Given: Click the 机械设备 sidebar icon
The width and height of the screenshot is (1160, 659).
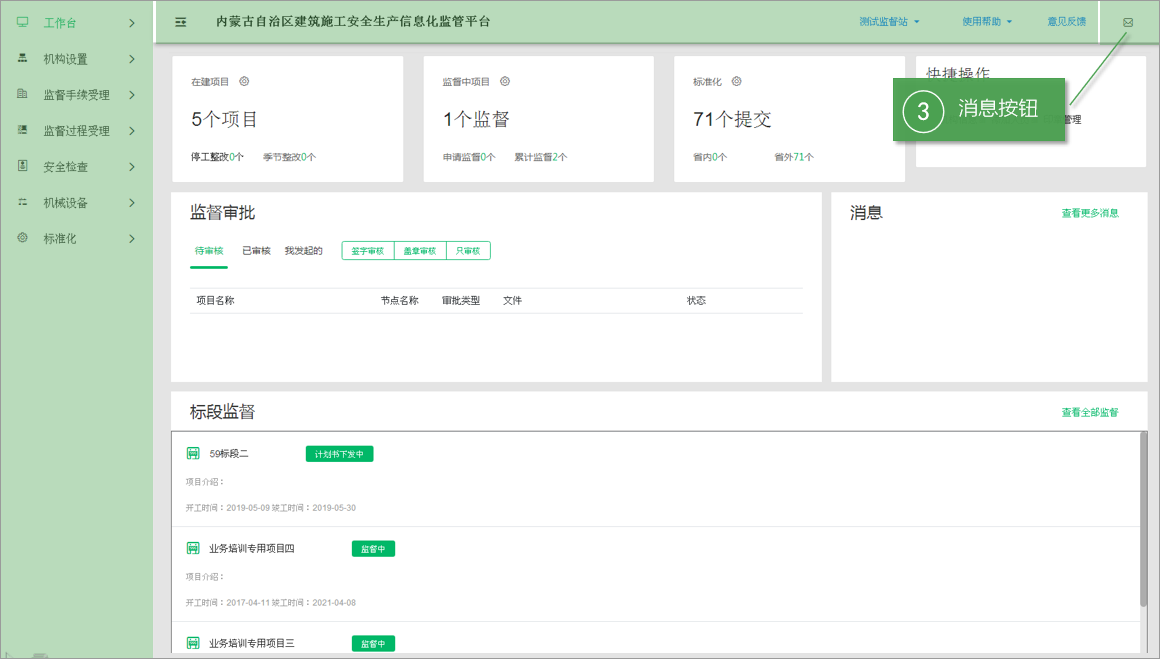Looking at the screenshot, I should coord(23,202).
